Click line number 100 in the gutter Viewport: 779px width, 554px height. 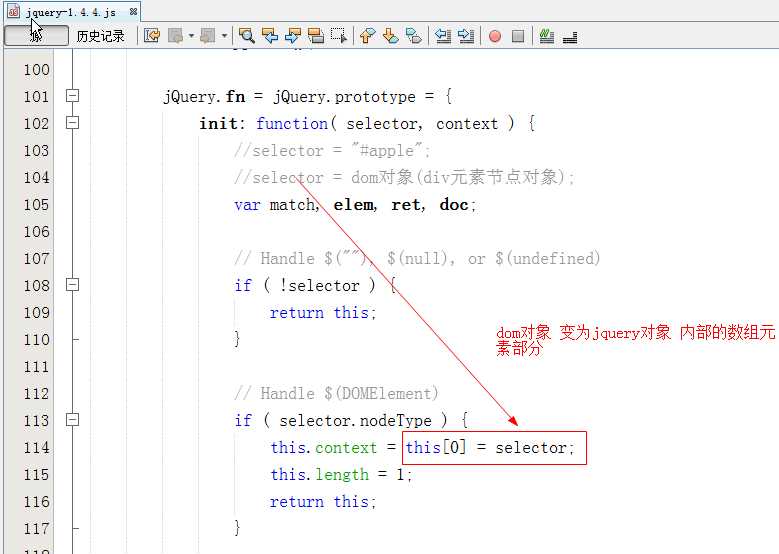point(36,70)
